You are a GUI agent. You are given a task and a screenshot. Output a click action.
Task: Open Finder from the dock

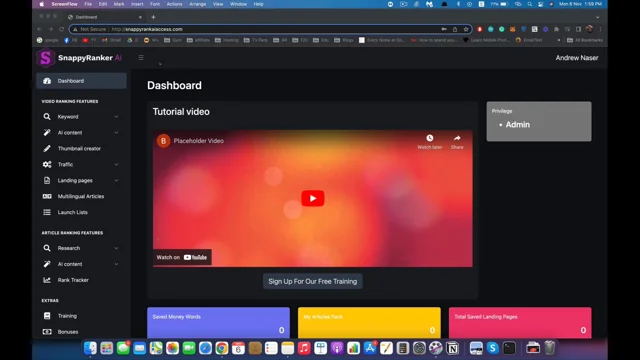coord(90,348)
